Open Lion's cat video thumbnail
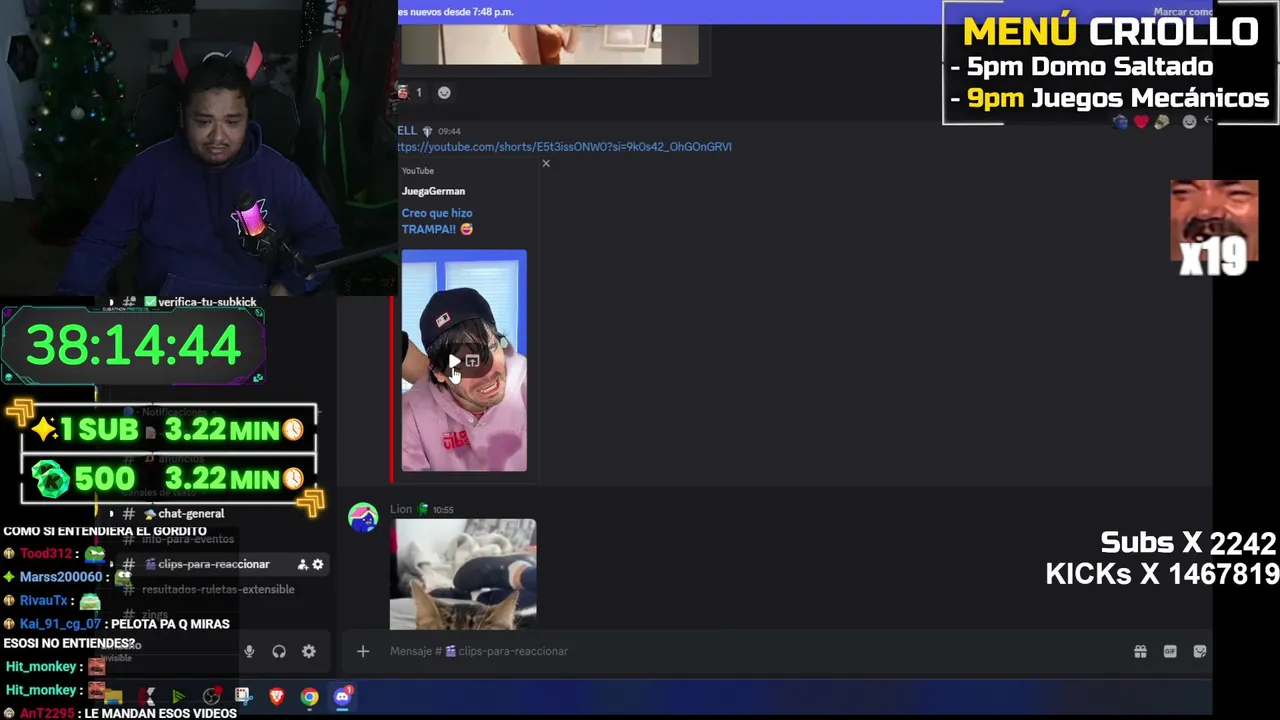Screen dimensions: 1280x720 click(x=463, y=574)
